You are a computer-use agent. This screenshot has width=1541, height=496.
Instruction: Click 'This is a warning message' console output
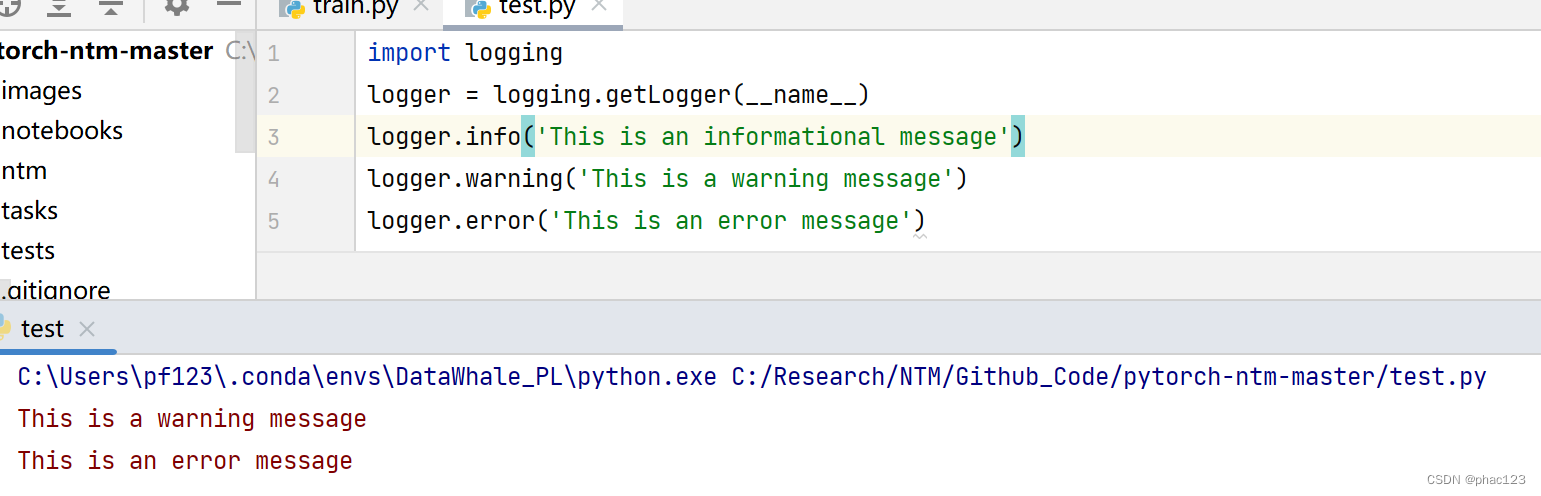pyautogui.click(x=192, y=418)
